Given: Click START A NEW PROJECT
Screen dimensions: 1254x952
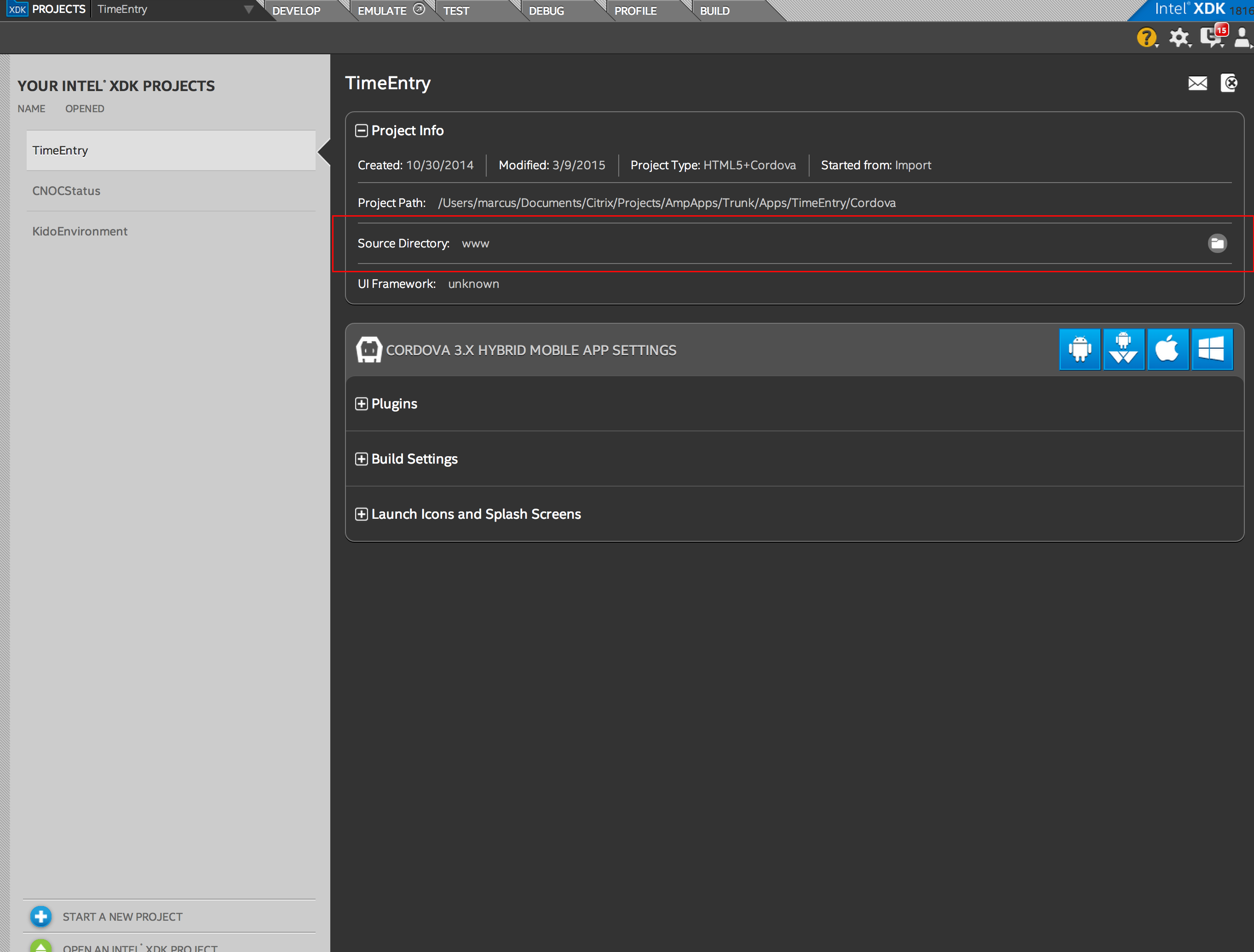Looking at the screenshot, I should pyautogui.click(x=122, y=916).
